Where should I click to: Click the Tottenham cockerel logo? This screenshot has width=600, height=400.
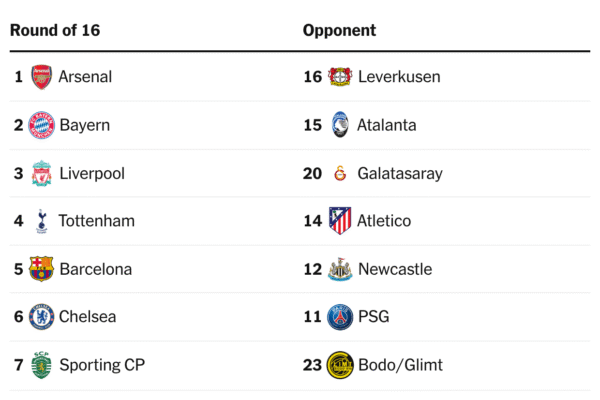click(41, 221)
